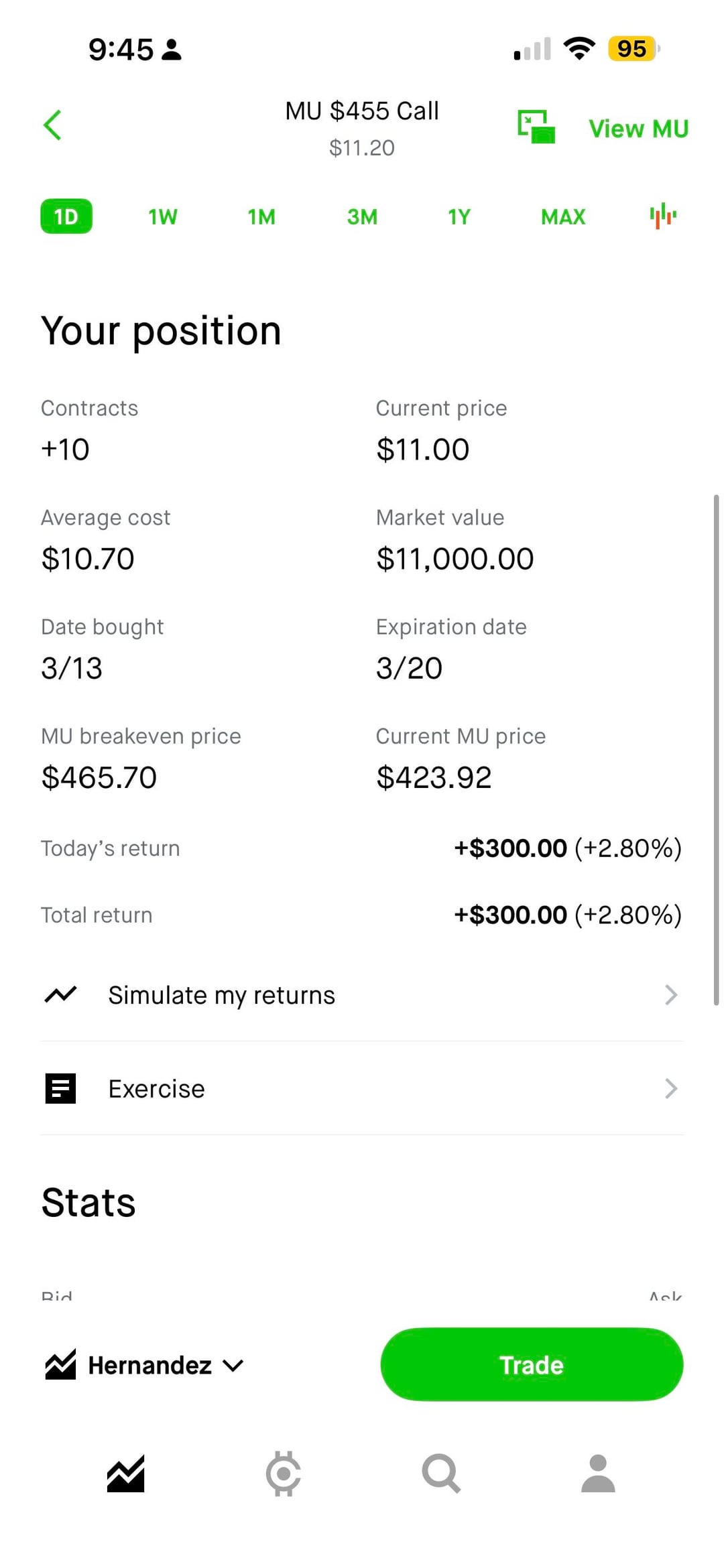724x1568 pixels.
Task: Open the Investing home tab icon
Action: point(125,1474)
